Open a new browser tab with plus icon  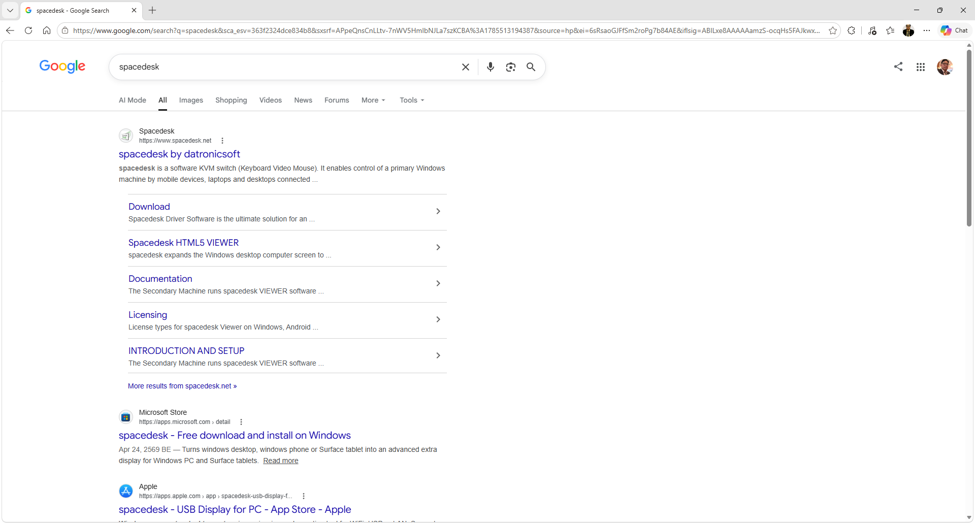point(152,11)
